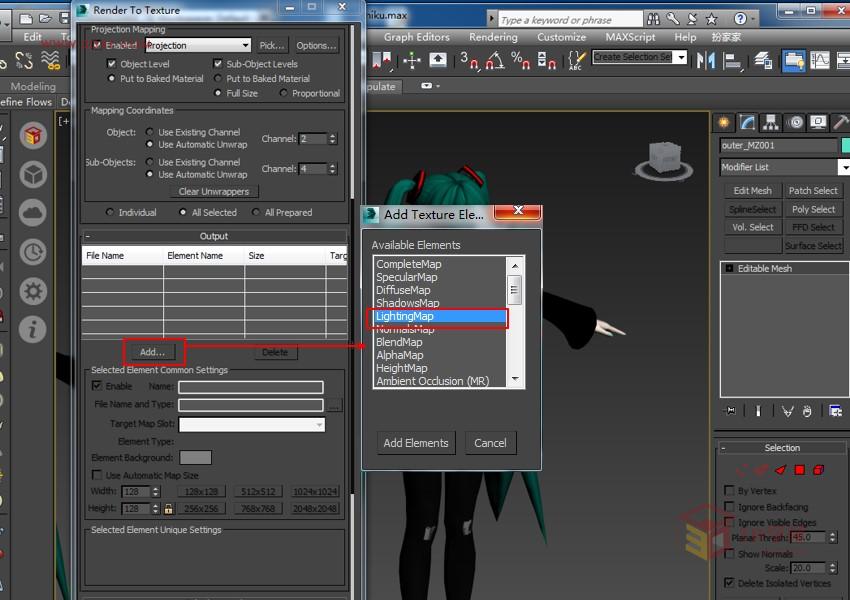Screen dimensions: 850x600
Task: Click the Pin Stack icon
Action: coord(731,411)
